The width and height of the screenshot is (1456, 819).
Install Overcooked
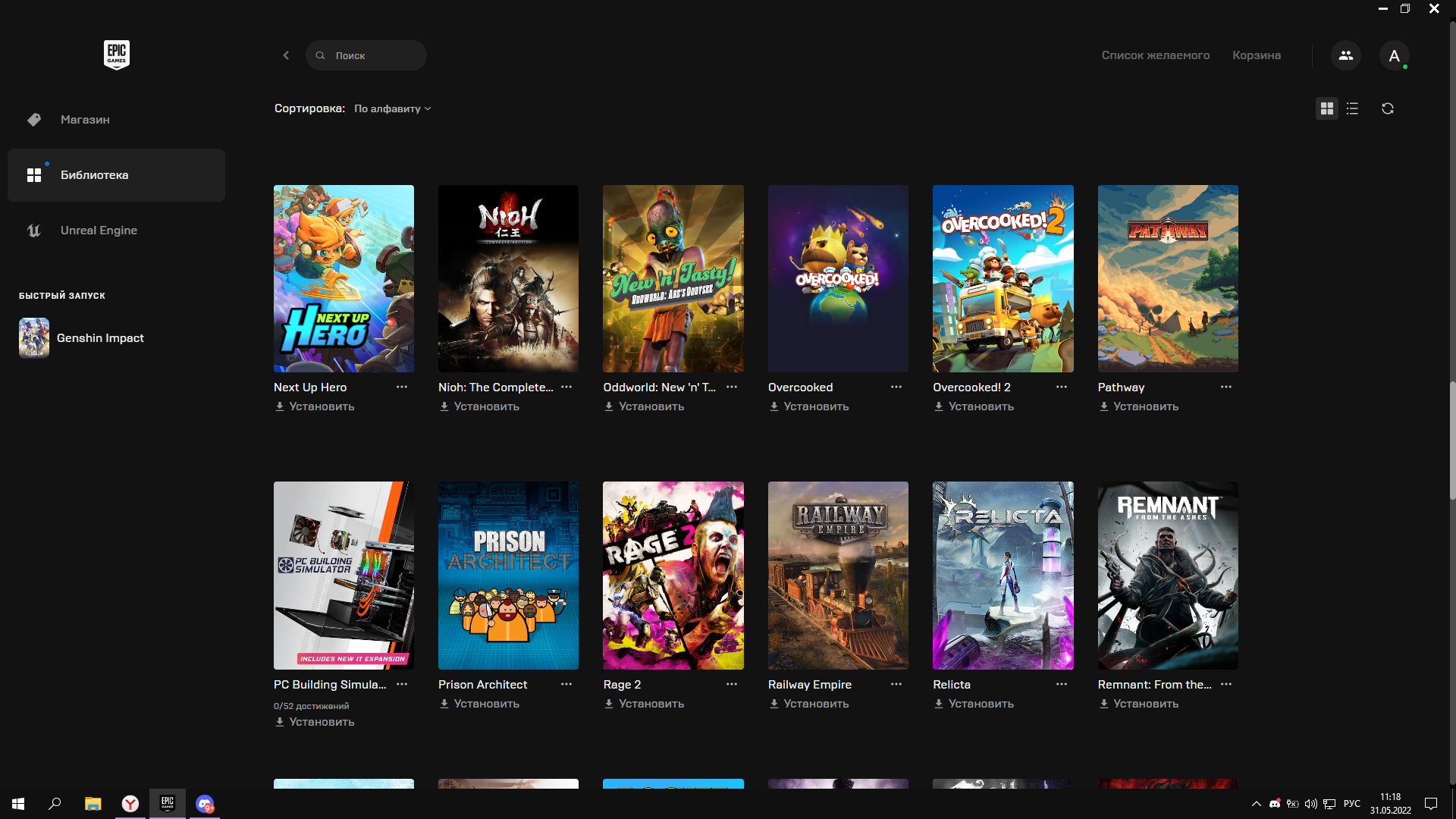tap(809, 406)
